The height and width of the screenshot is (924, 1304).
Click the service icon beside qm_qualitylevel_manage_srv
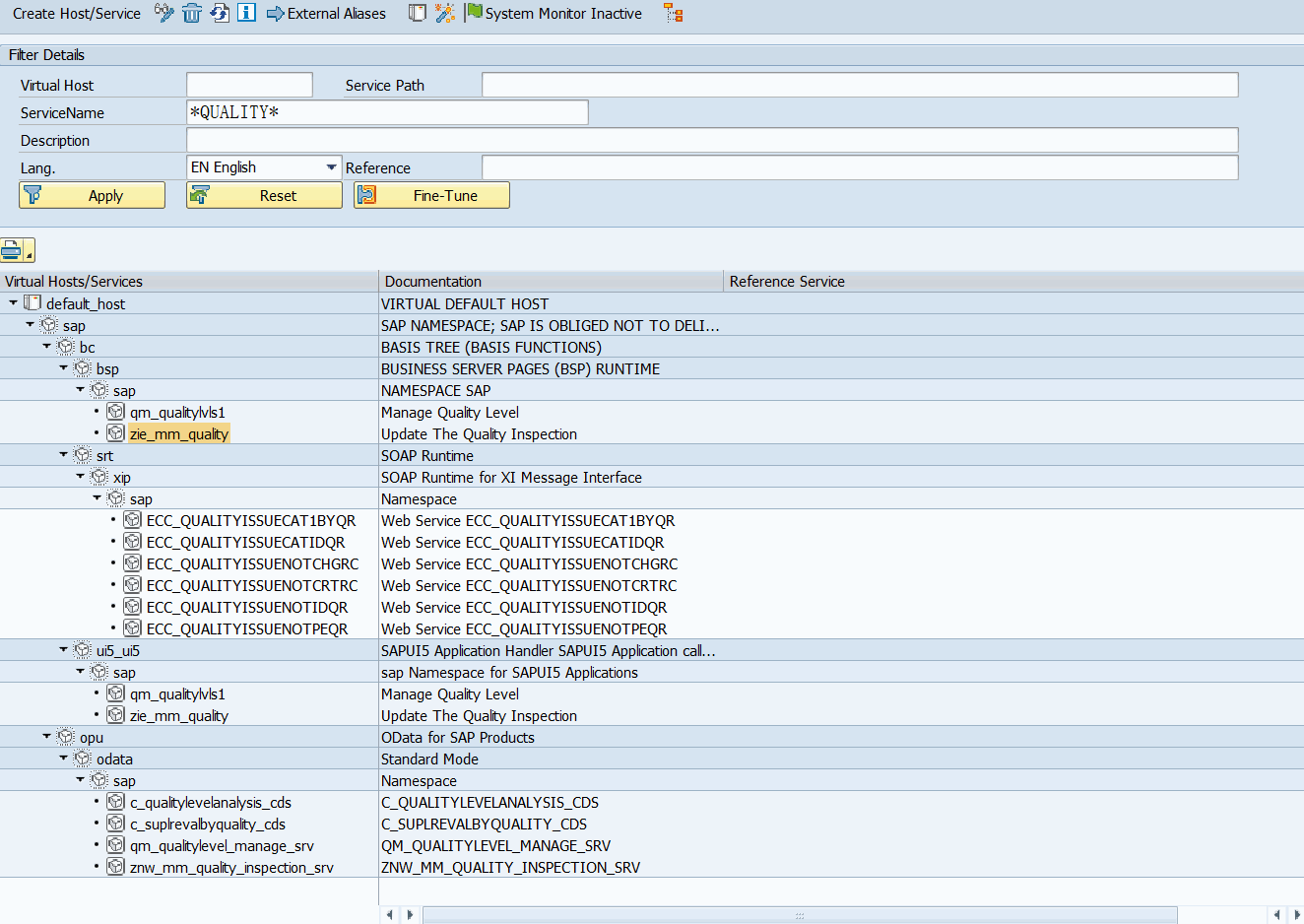coord(115,845)
